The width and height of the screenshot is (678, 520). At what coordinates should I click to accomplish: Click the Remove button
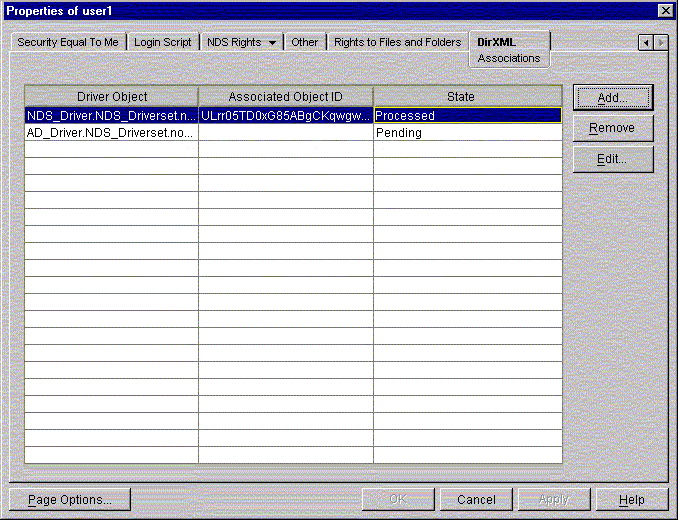tap(613, 128)
